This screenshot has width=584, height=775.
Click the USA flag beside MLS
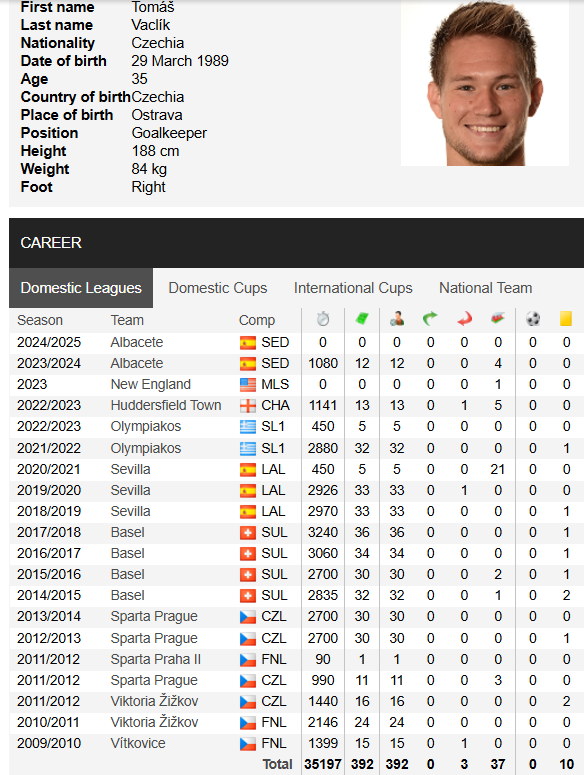pyautogui.click(x=248, y=385)
